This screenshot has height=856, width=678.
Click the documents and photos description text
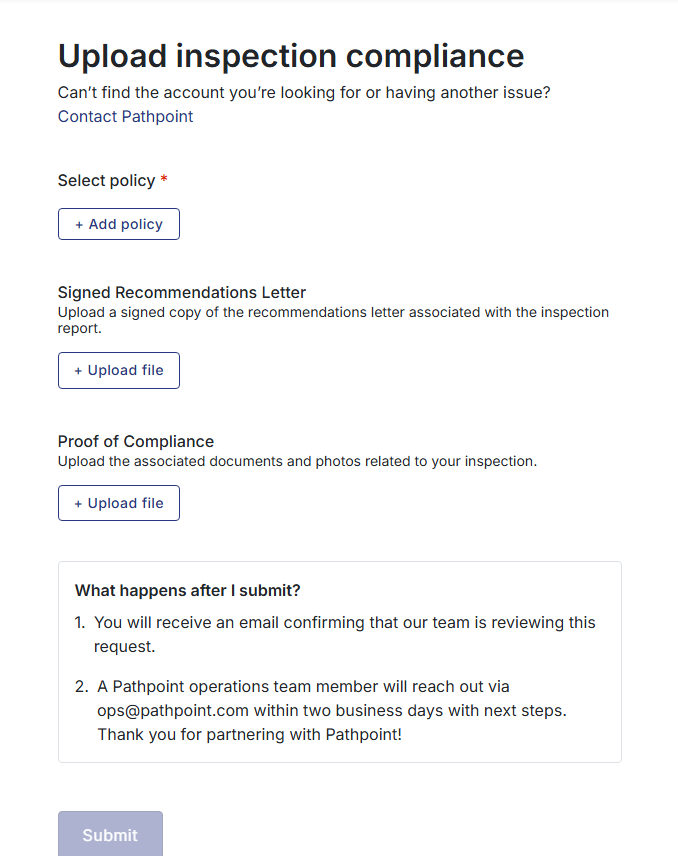coord(297,462)
